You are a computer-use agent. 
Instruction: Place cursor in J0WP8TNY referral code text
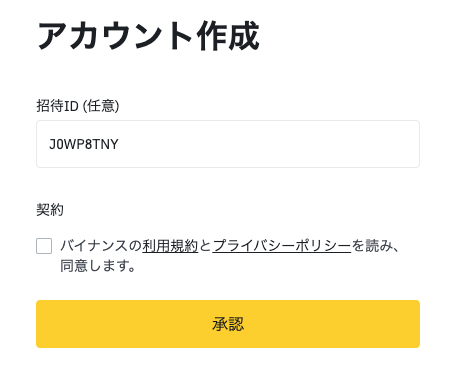pos(84,144)
